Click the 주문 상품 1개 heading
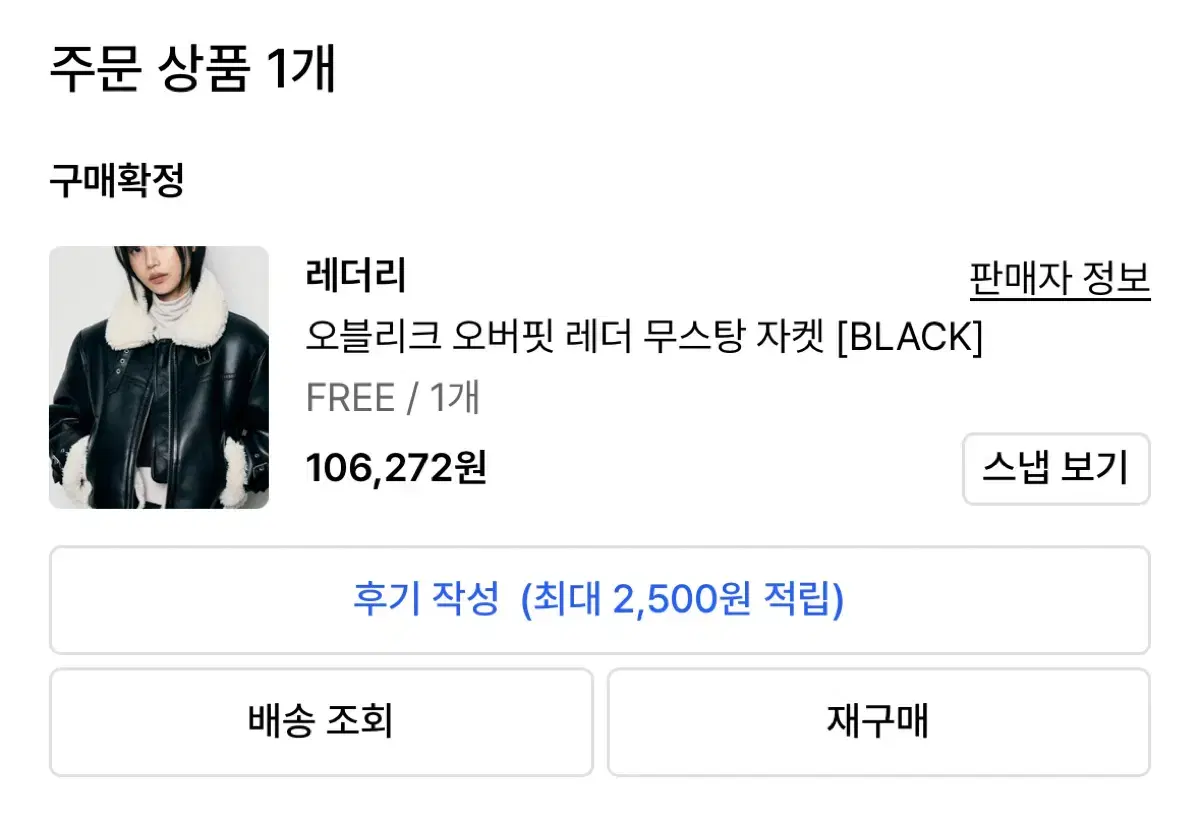The height and width of the screenshot is (818, 1200). click(192, 70)
